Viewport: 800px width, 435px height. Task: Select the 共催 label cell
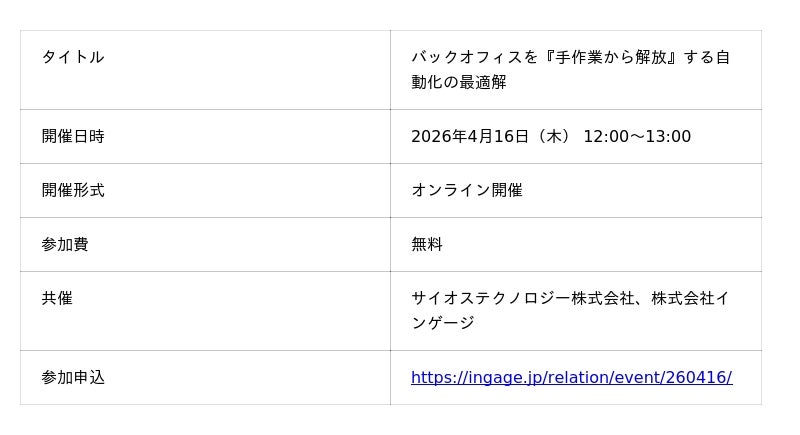pyautogui.click(x=57, y=298)
